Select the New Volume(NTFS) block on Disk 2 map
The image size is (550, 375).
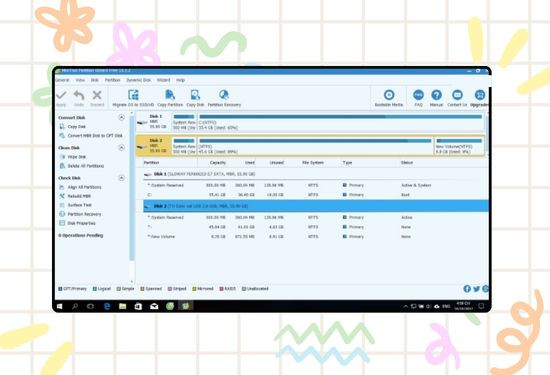459,146
